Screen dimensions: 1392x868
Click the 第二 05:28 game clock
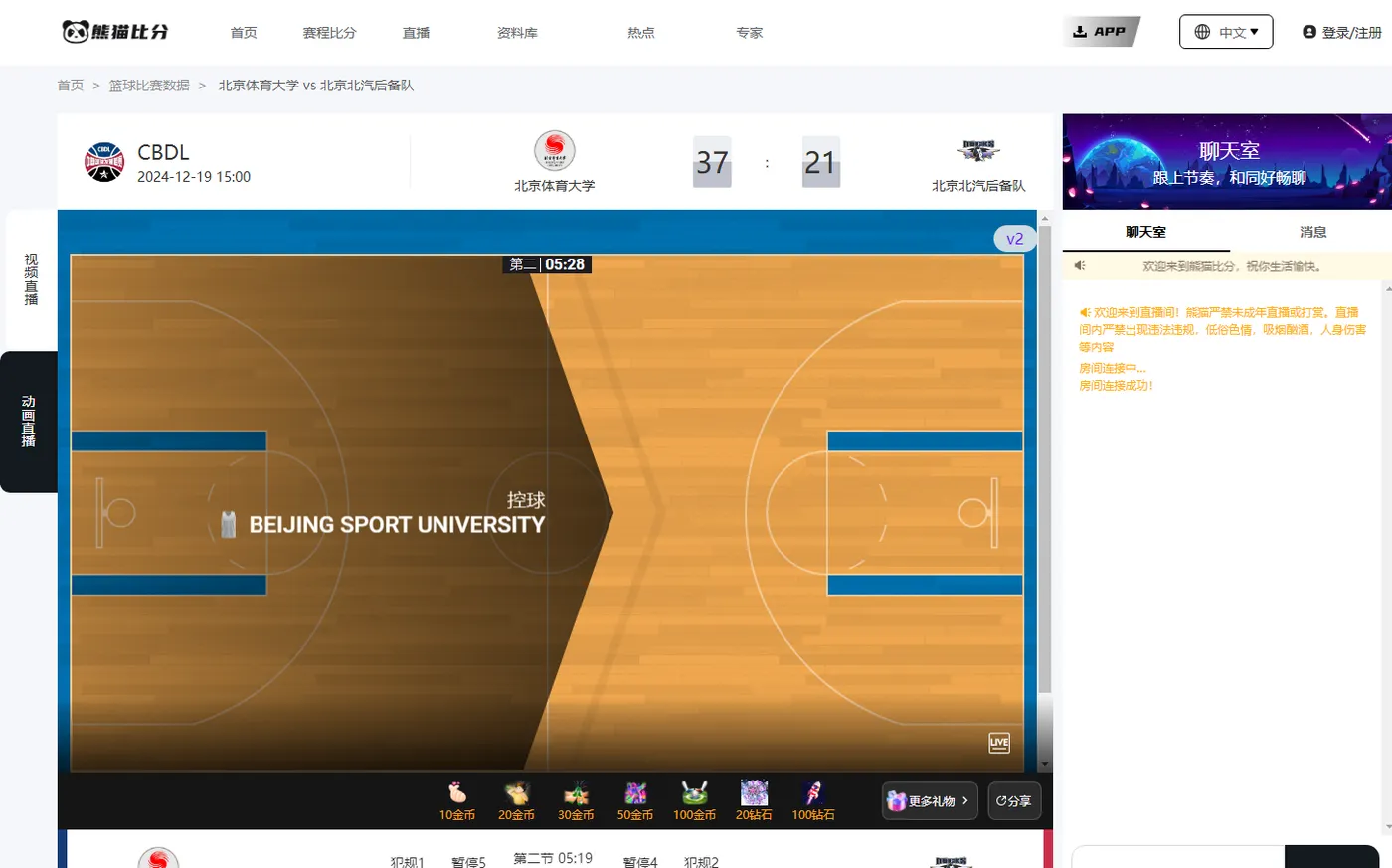[547, 264]
